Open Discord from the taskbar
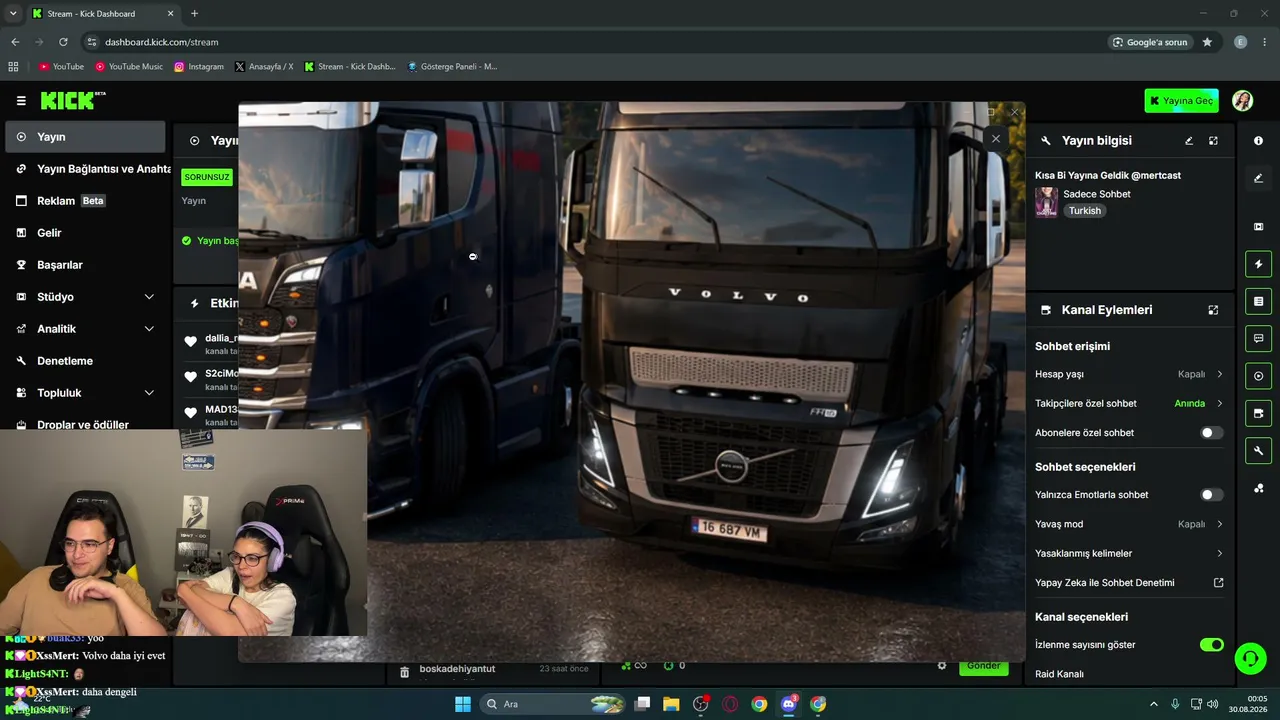Viewport: 1280px width, 720px height. [x=789, y=704]
